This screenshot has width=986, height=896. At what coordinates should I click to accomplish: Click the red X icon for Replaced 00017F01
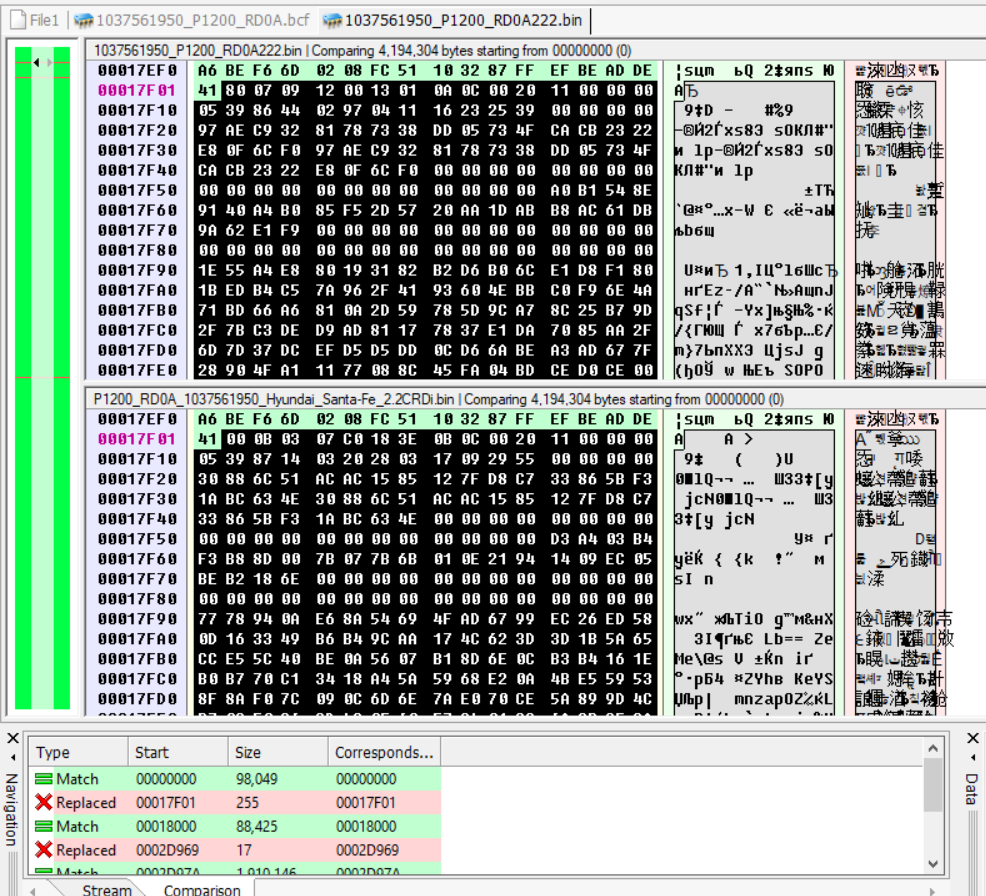coord(43,802)
